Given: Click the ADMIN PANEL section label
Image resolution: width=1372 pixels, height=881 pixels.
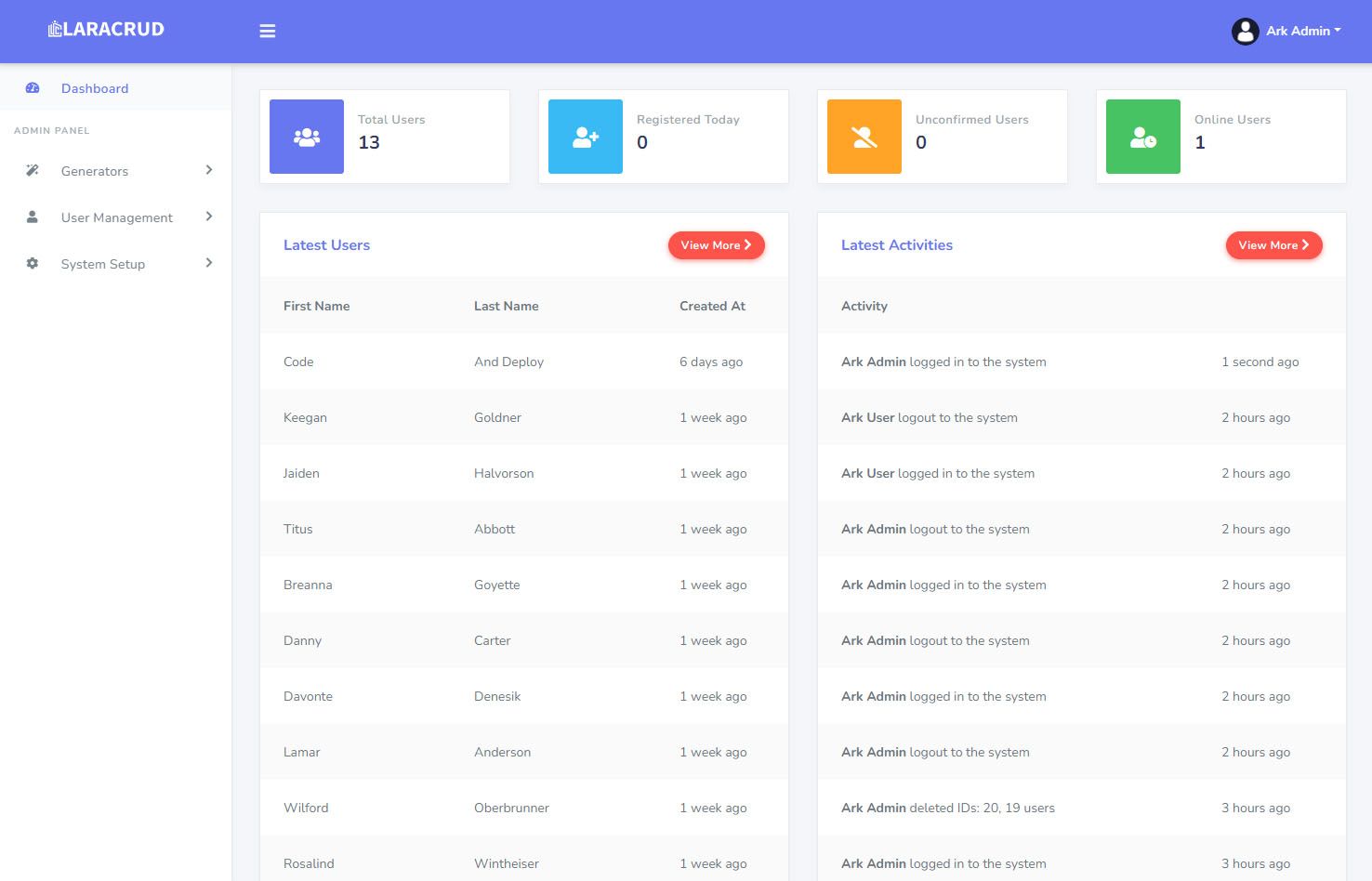Looking at the screenshot, I should point(52,130).
